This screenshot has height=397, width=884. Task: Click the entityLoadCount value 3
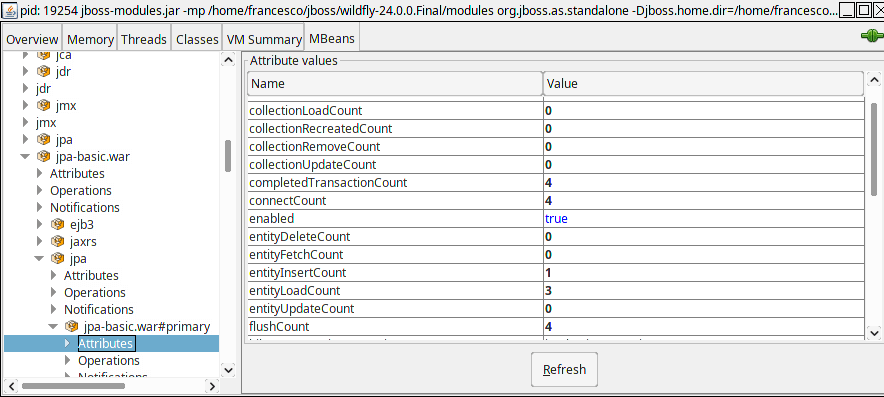[548, 291]
